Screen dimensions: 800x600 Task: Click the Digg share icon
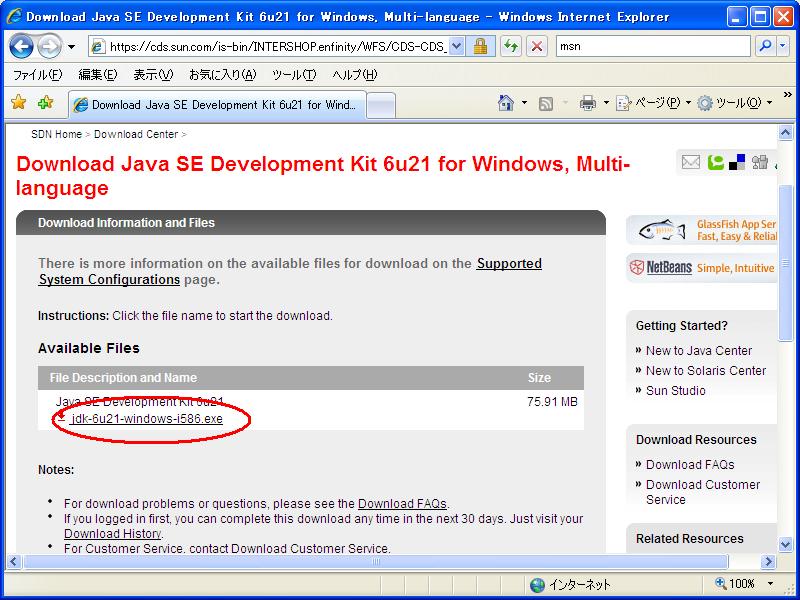(x=760, y=162)
